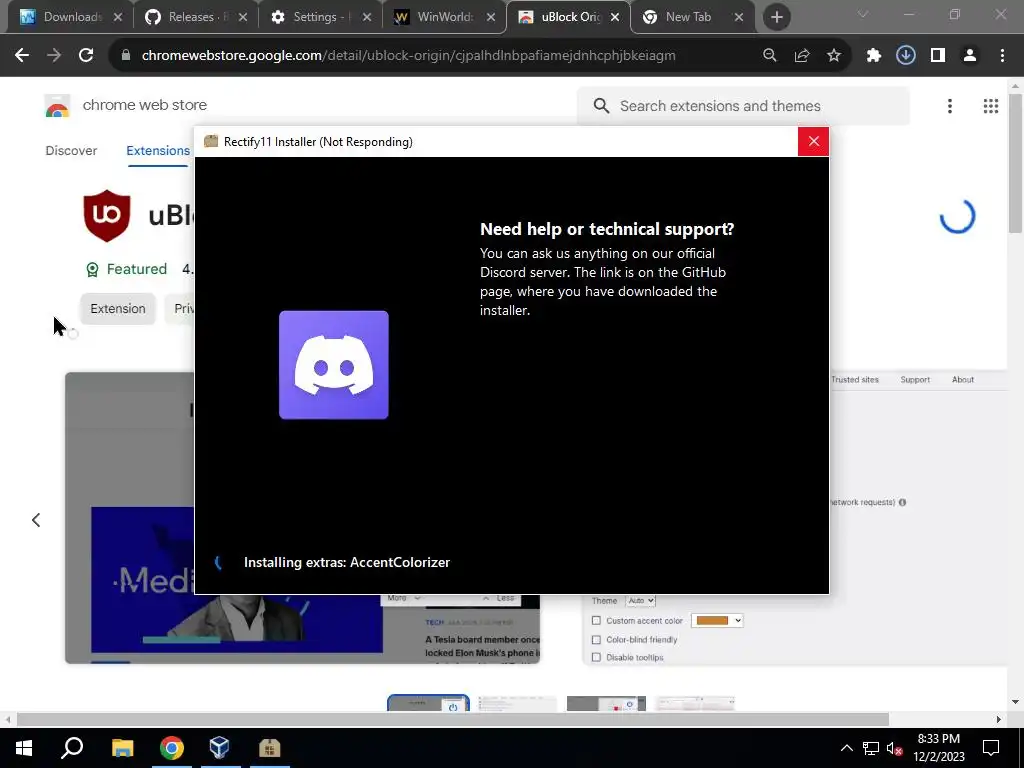Select the third screenshot thumbnail
Screen dimensions: 1024x768
pyautogui.click(x=606, y=703)
